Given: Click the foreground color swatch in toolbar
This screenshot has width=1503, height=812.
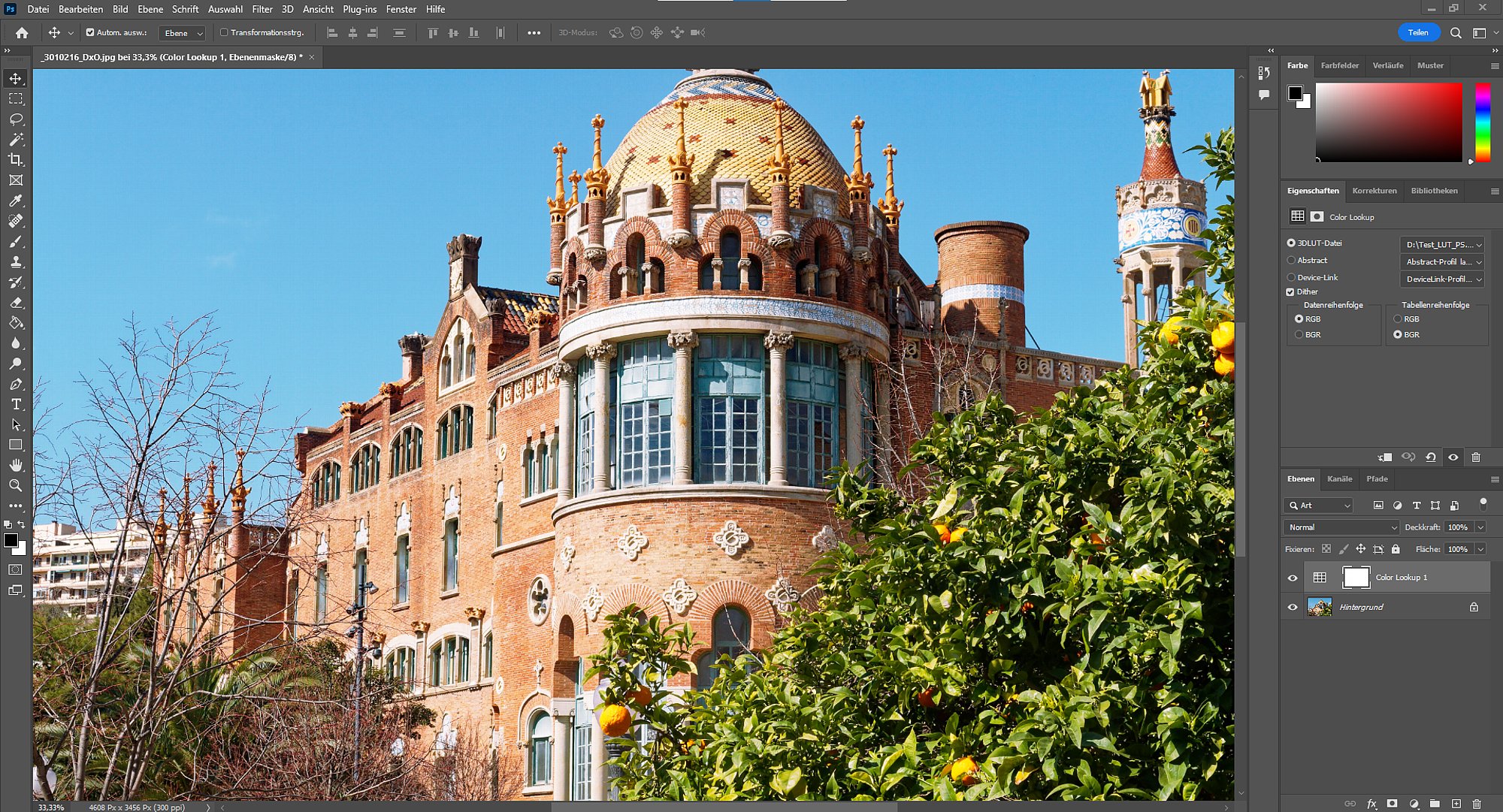Looking at the screenshot, I should pyautogui.click(x=10, y=540).
